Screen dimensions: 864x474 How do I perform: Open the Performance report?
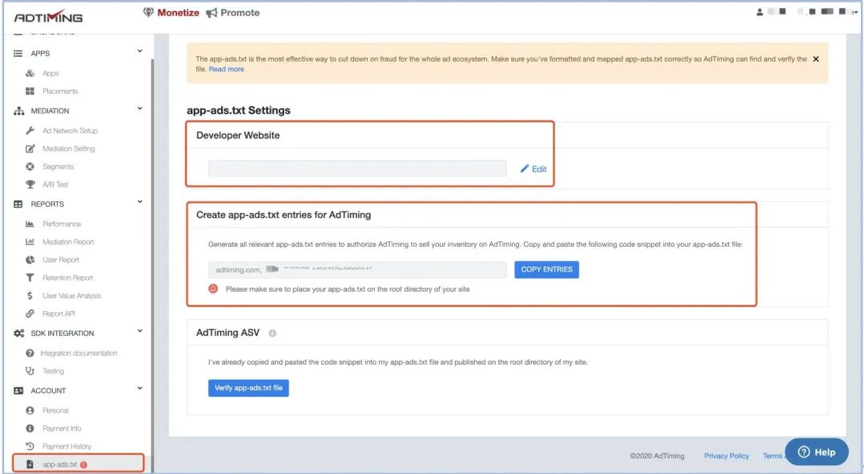tap(62, 224)
